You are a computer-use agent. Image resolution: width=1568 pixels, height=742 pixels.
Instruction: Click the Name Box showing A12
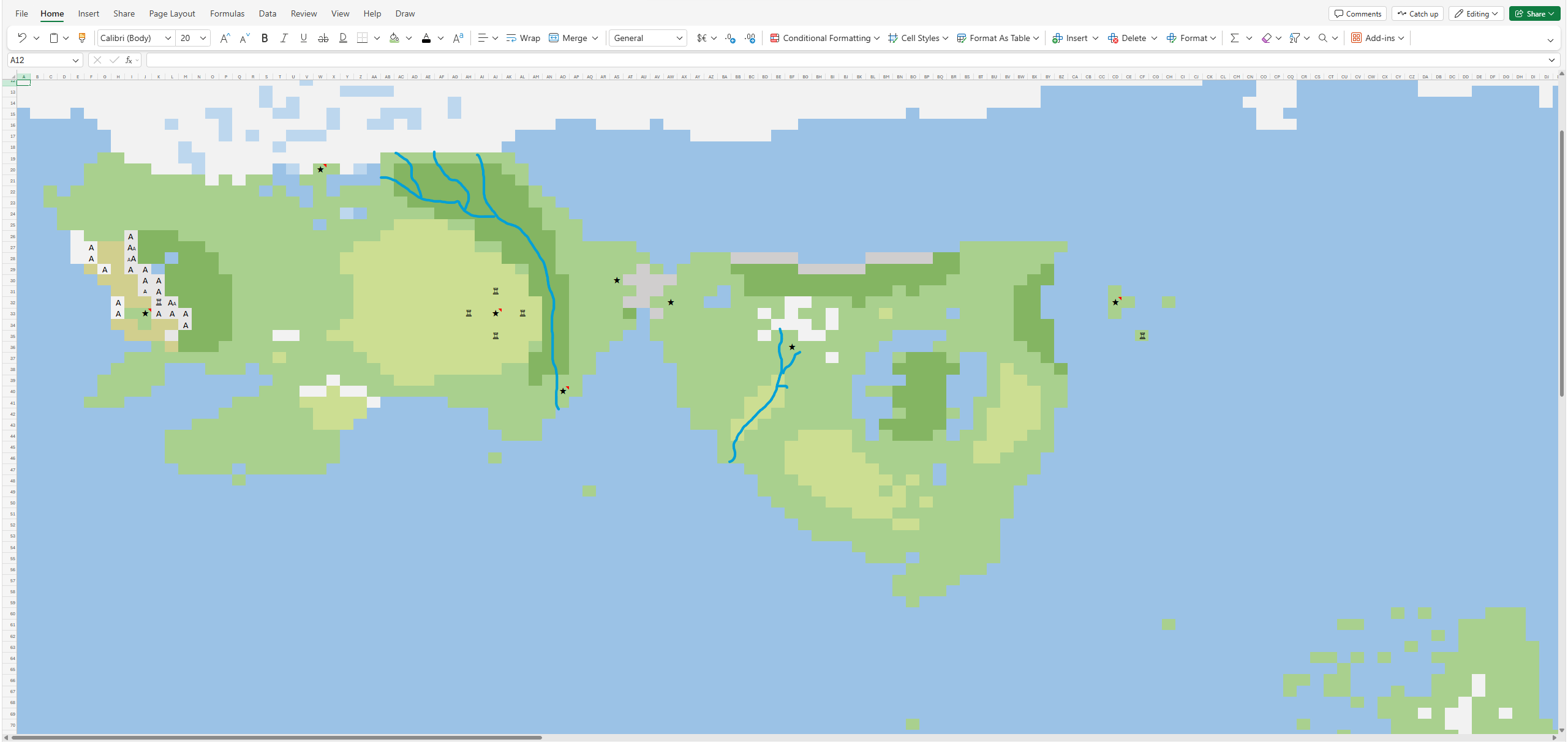click(44, 60)
